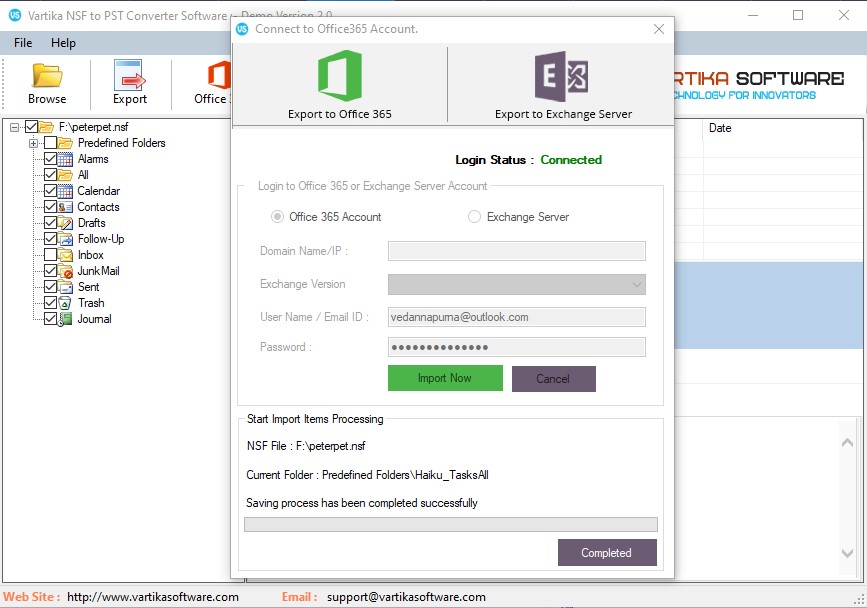Click the 'Connected' login status text
The height and width of the screenshot is (608, 867).
[x=571, y=160]
